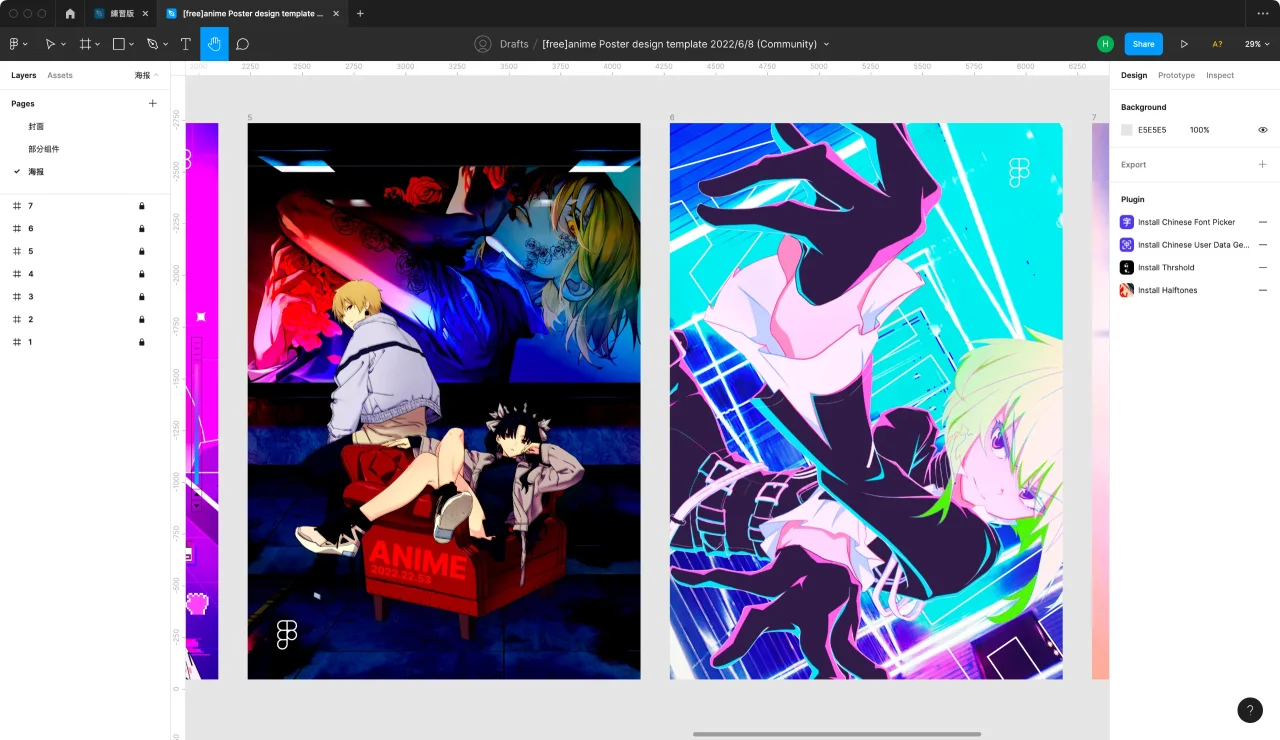
Task: Select the Hand tool
Action: 214,44
